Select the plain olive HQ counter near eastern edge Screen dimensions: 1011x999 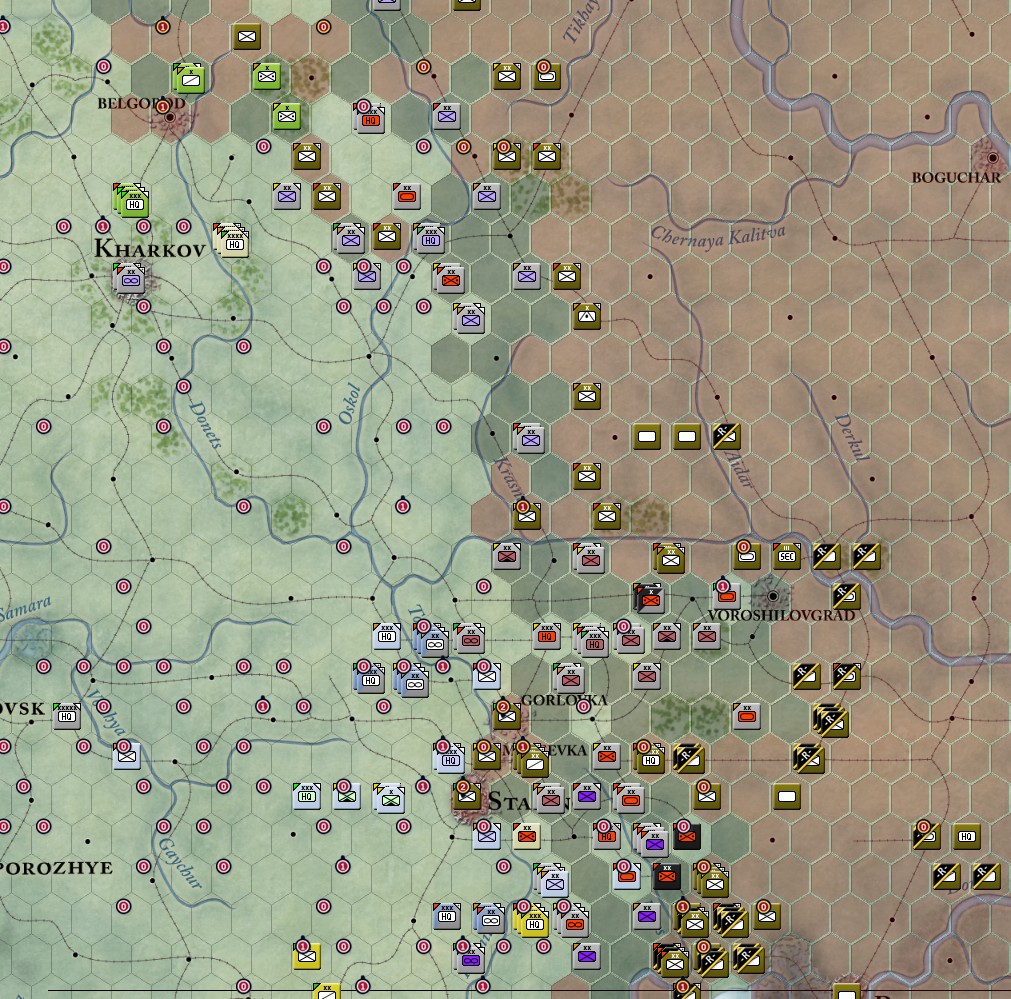967,835
